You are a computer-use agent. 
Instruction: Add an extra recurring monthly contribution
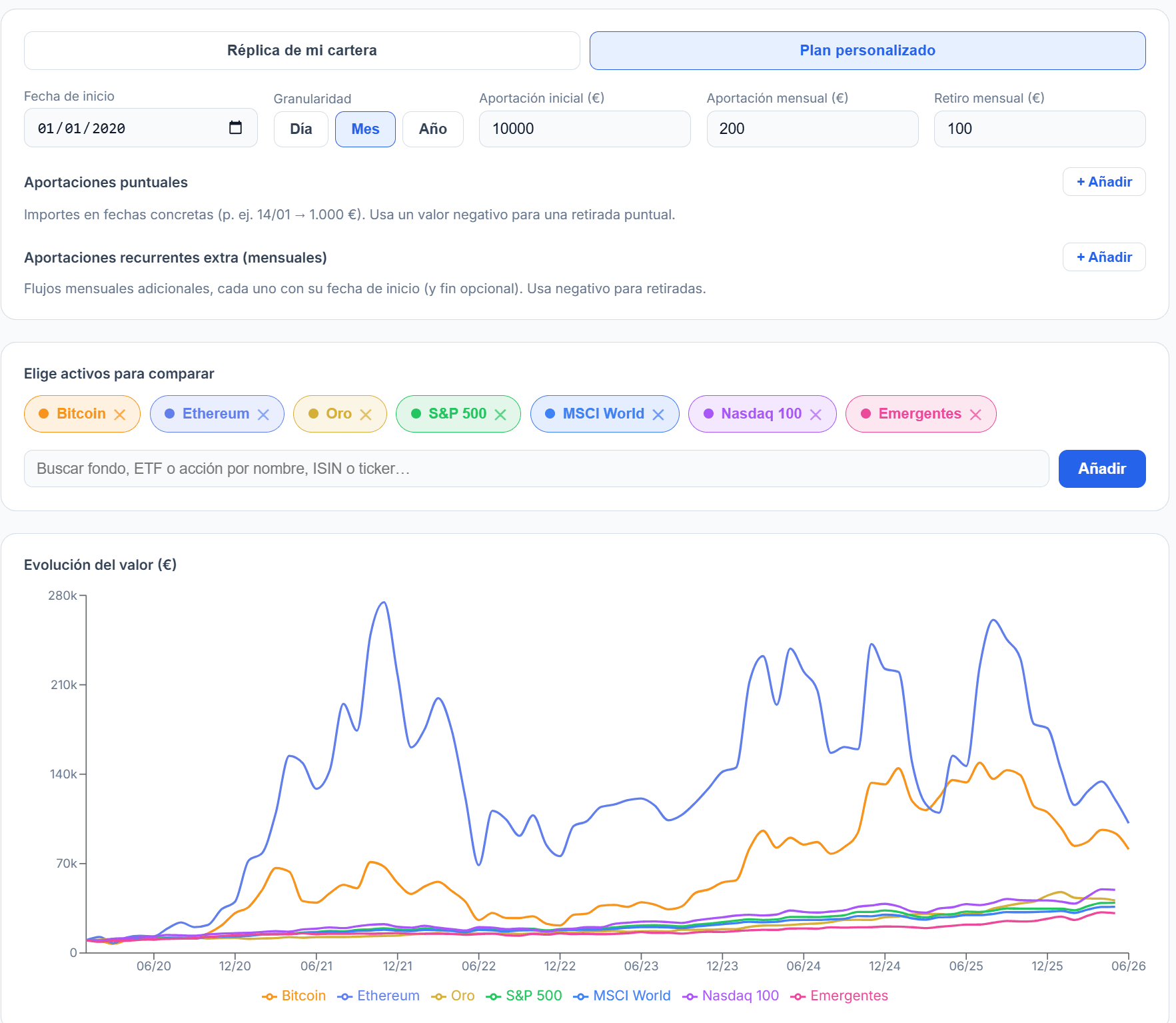(1104, 257)
